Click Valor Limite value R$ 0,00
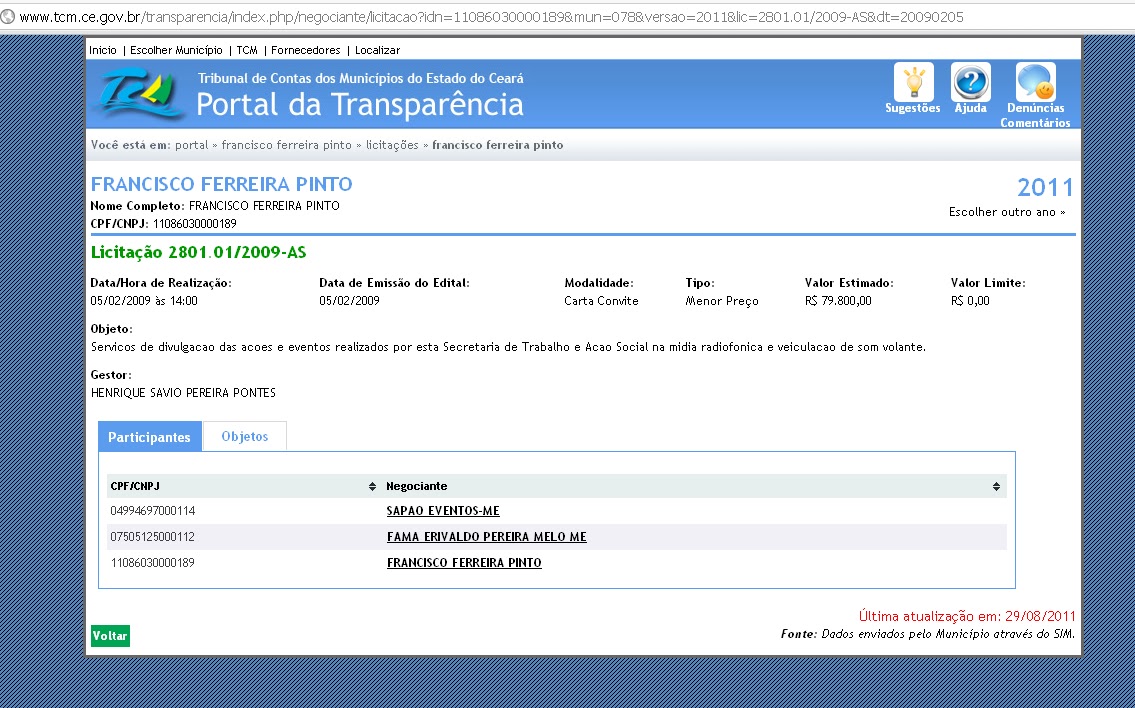Screen dimensions: 1135x708 tap(970, 301)
